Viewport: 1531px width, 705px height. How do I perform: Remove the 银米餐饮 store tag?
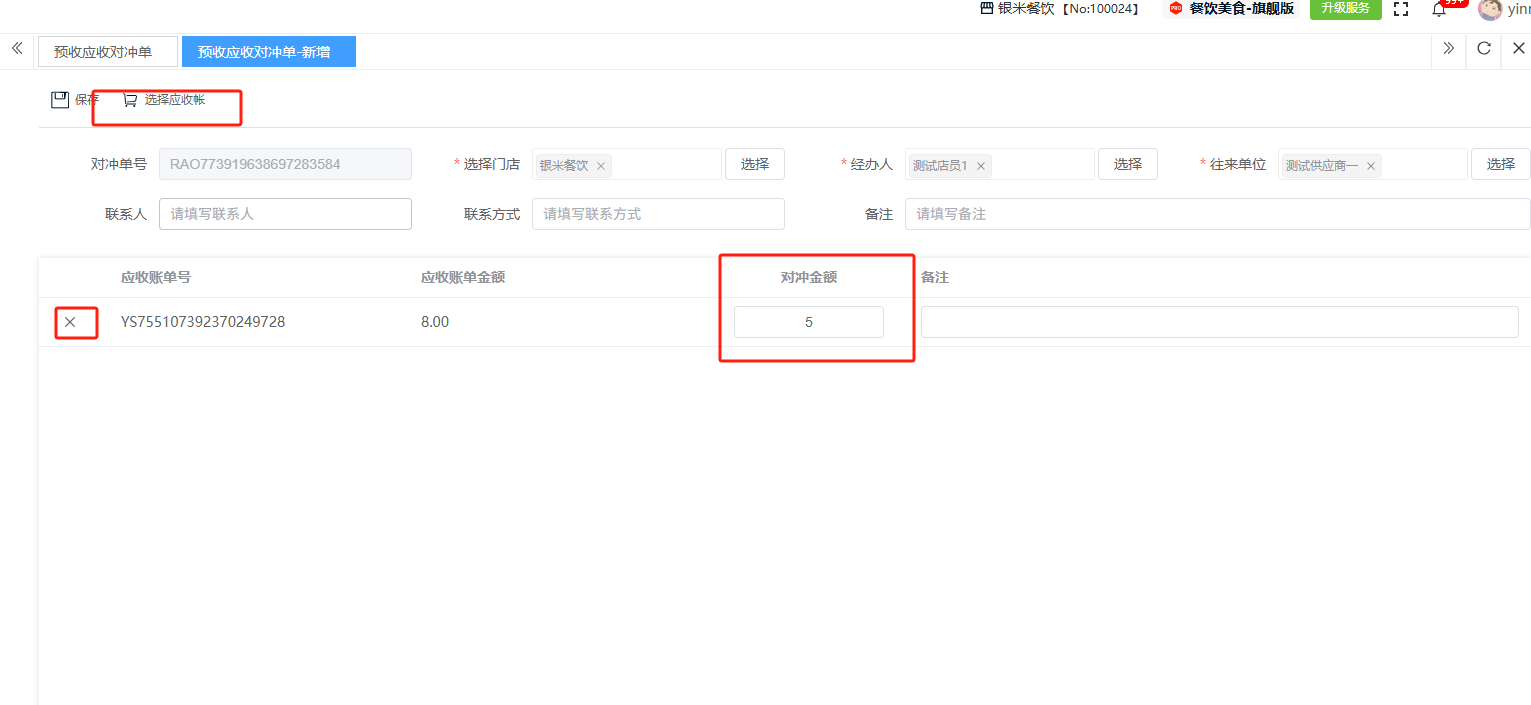pyautogui.click(x=601, y=166)
